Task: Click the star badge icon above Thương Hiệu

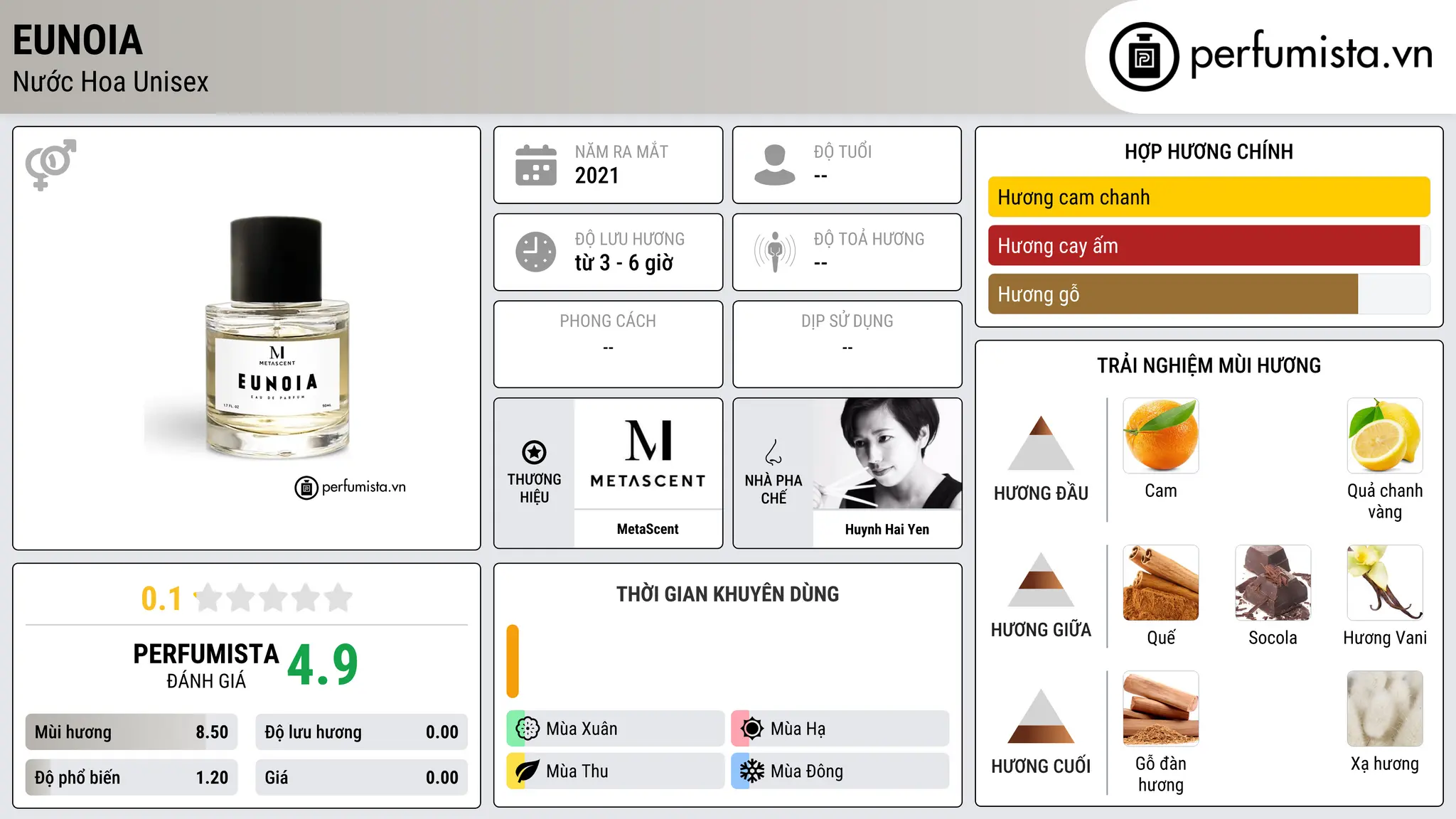Action: [535, 452]
